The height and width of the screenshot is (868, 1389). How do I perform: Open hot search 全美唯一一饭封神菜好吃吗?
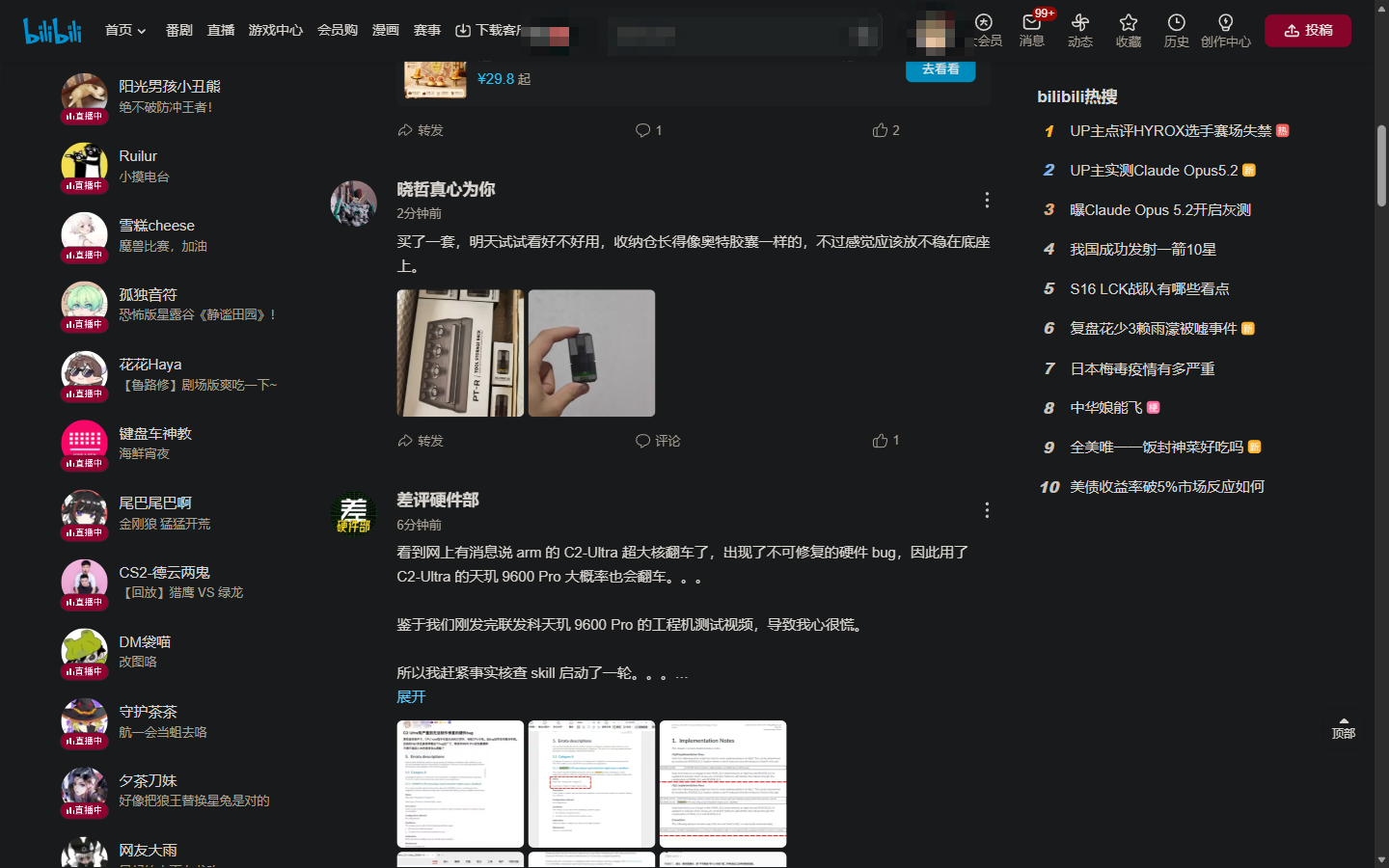(1157, 448)
